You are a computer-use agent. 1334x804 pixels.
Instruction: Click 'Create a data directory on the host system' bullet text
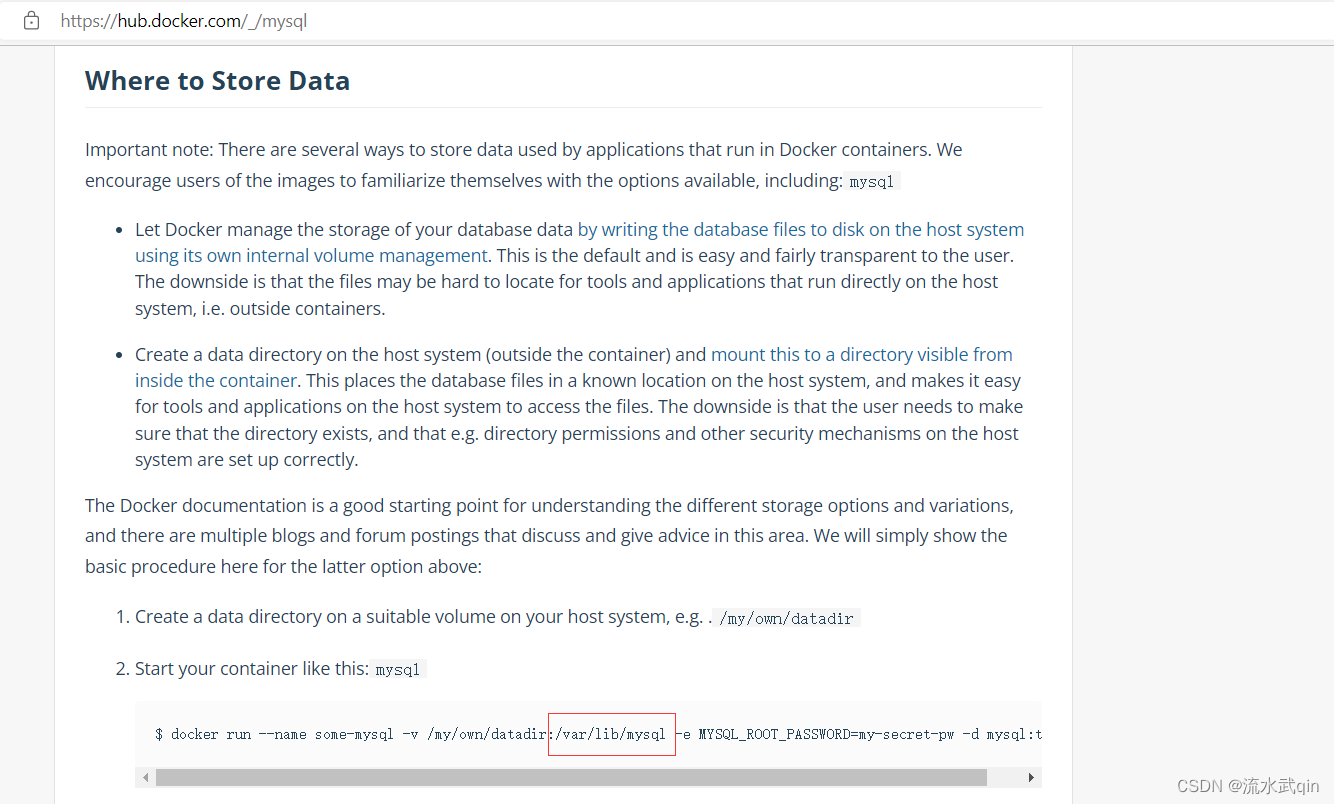tap(308, 354)
